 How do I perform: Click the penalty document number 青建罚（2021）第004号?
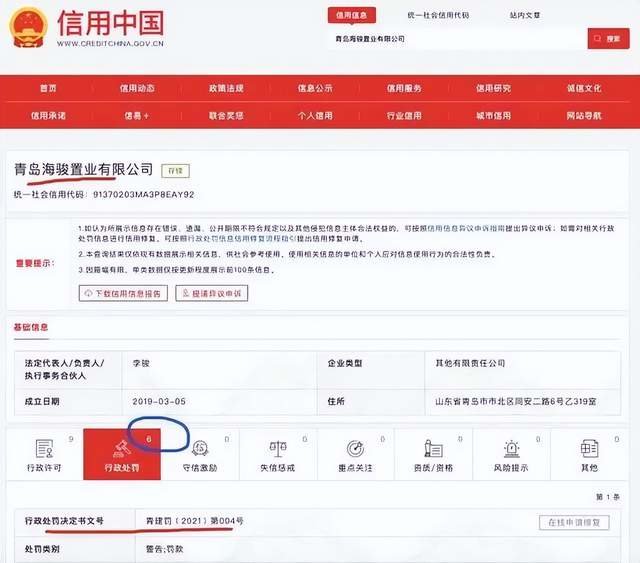195,521
